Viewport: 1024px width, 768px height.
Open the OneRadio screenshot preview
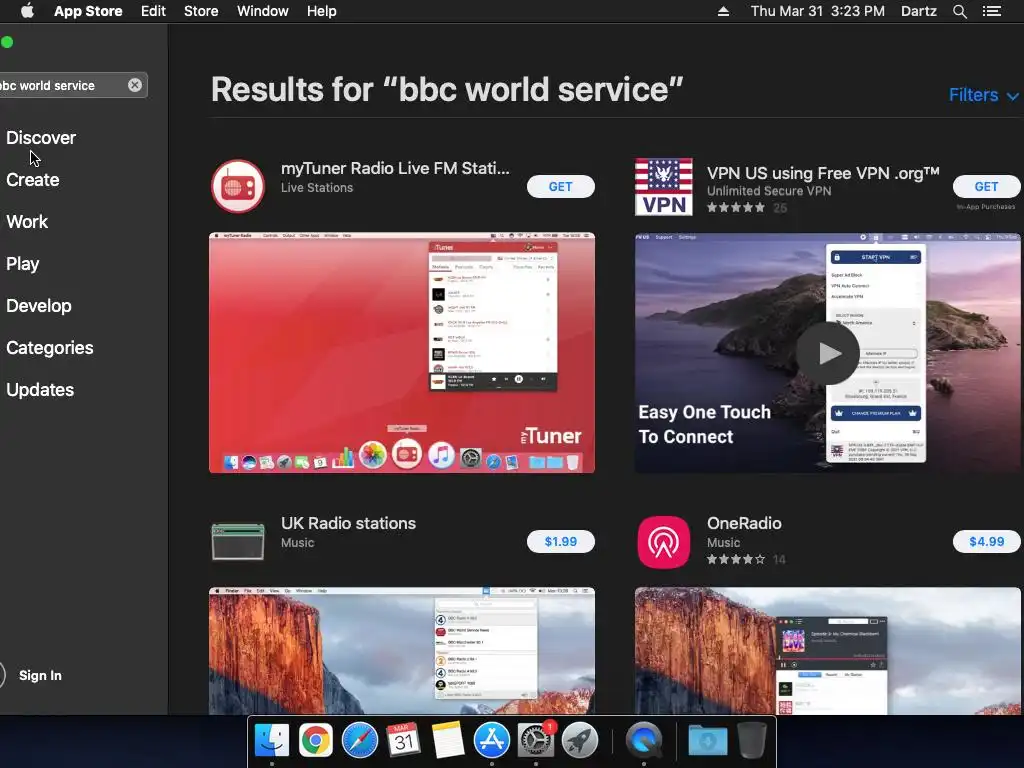827,651
